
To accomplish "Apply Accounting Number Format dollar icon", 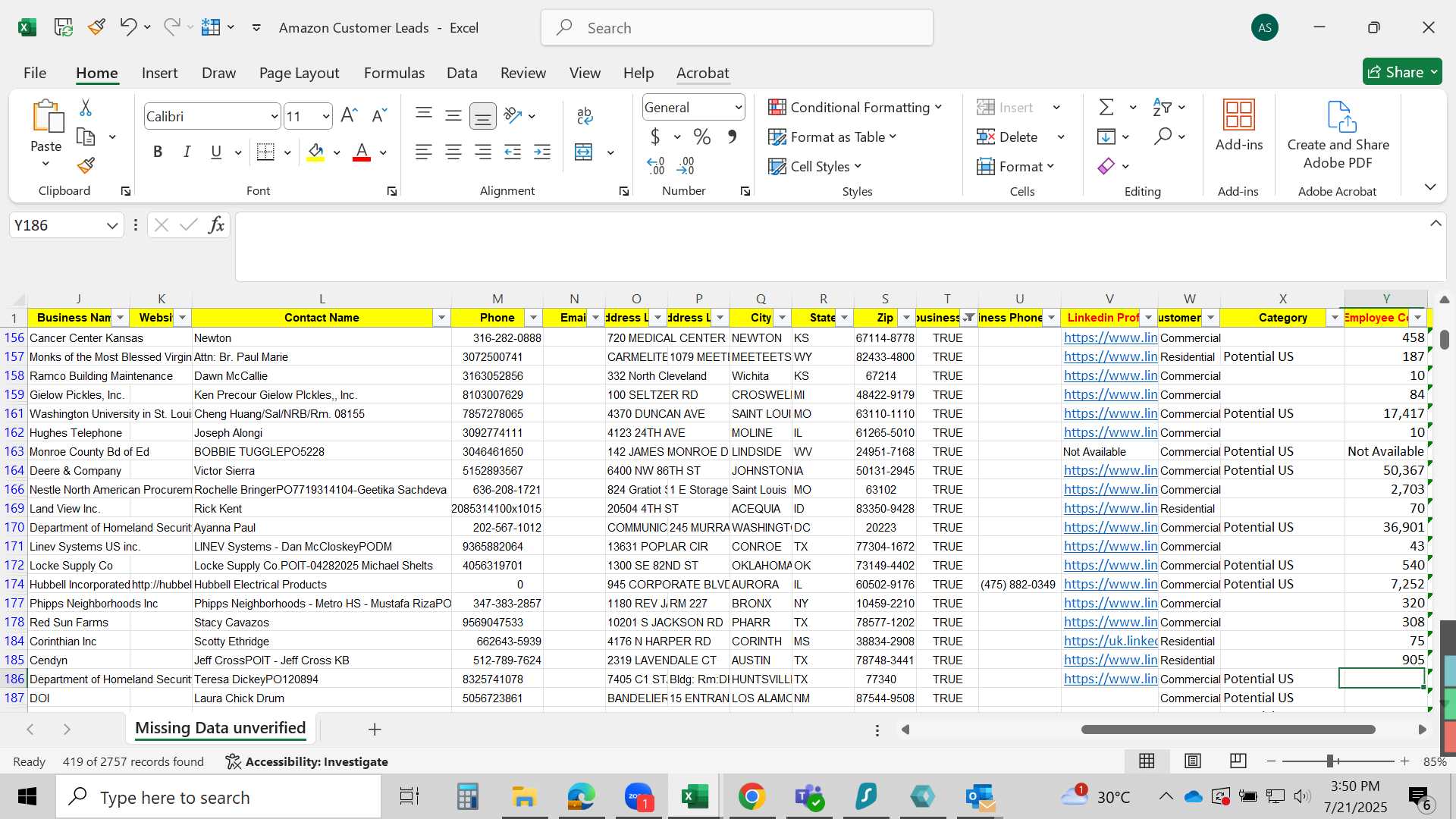I will [x=655, y=136].
